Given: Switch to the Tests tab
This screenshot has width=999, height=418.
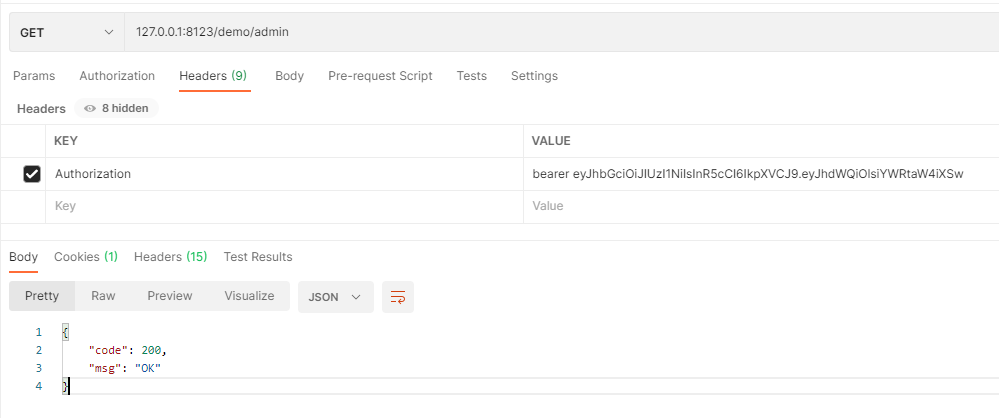Looking at the screenshot, I should (x=471, y=76).
